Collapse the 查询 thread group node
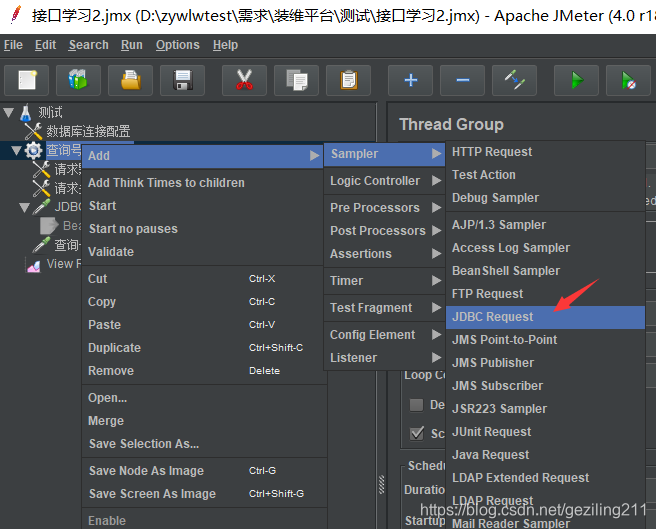The image size is (656, 529). click(x=16, y=150)
